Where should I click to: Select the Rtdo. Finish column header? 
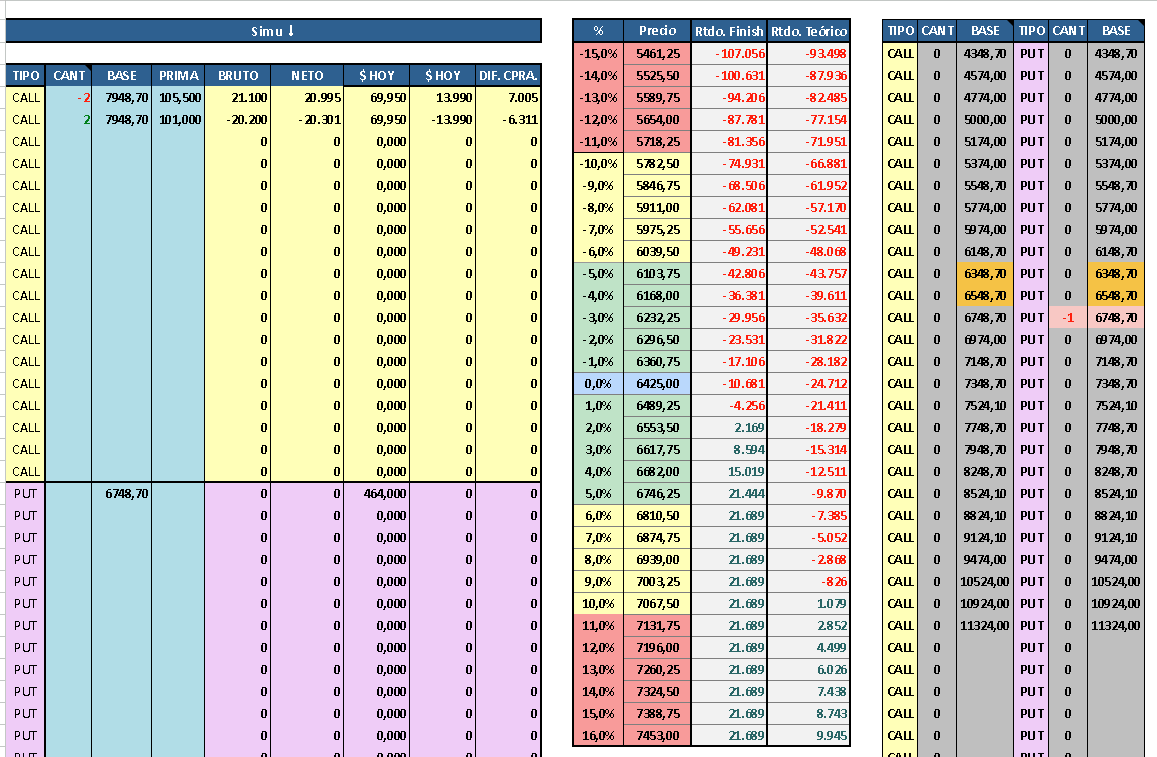[x=729, y=31]
